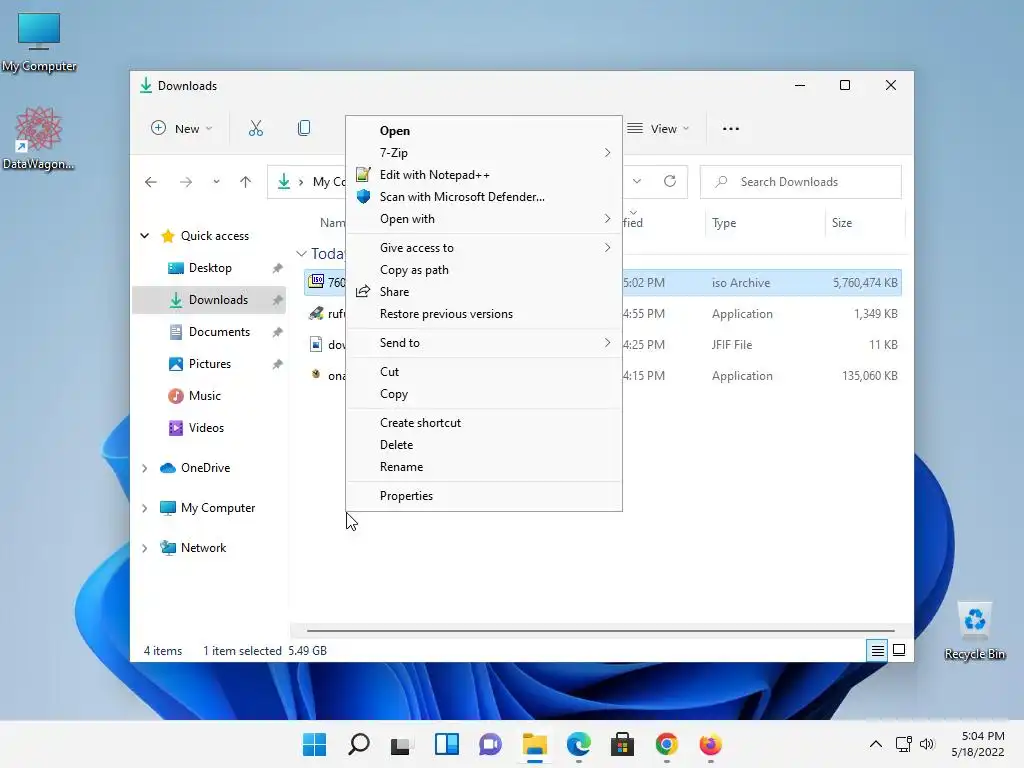Image resolution: width=1024 pixels, height=768 pixels.
Task: Select Scan with Microsoft Defender
Action: tap(484, 197)
